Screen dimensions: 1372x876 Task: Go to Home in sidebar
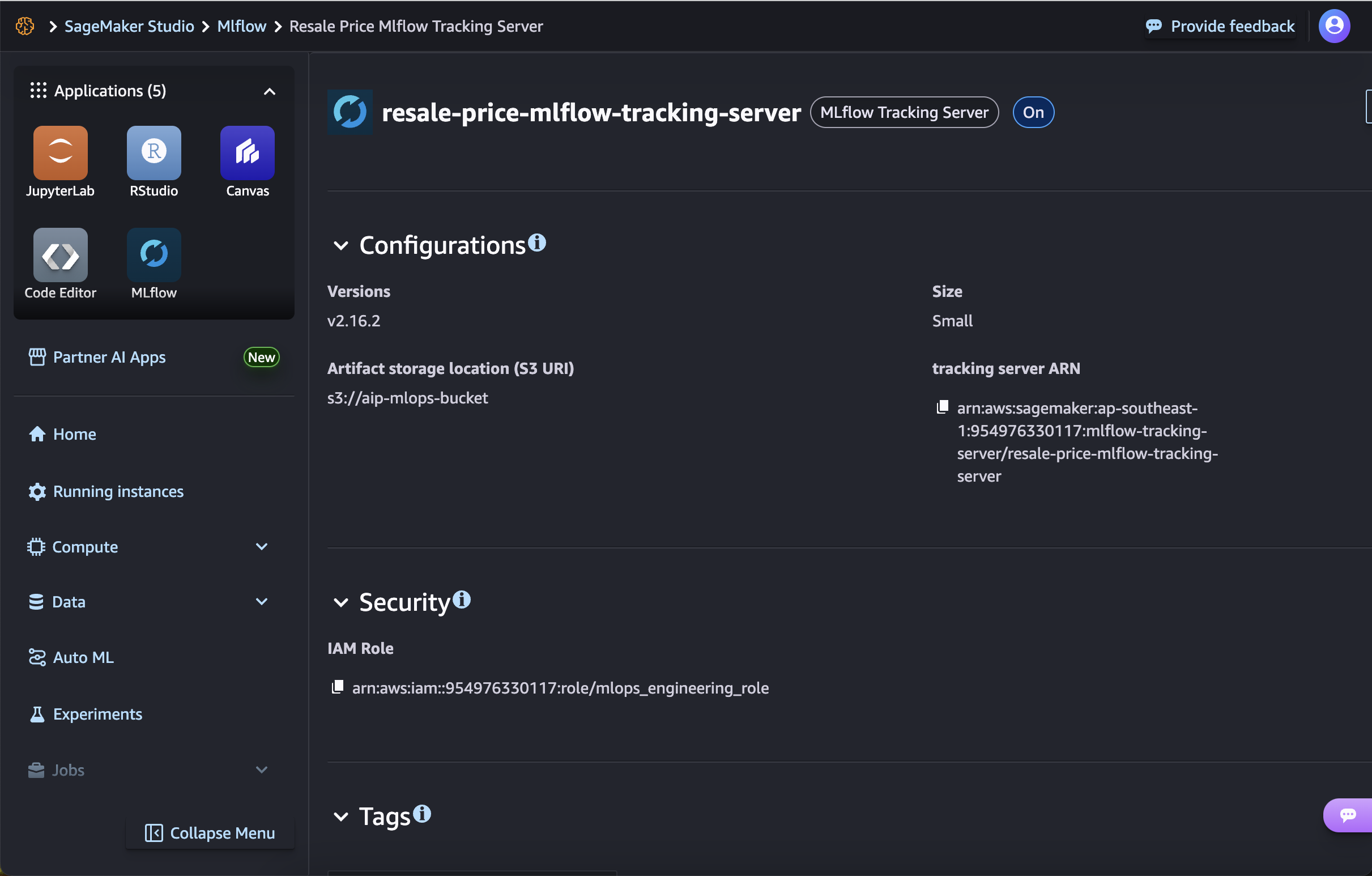click(x=75, y=434)
